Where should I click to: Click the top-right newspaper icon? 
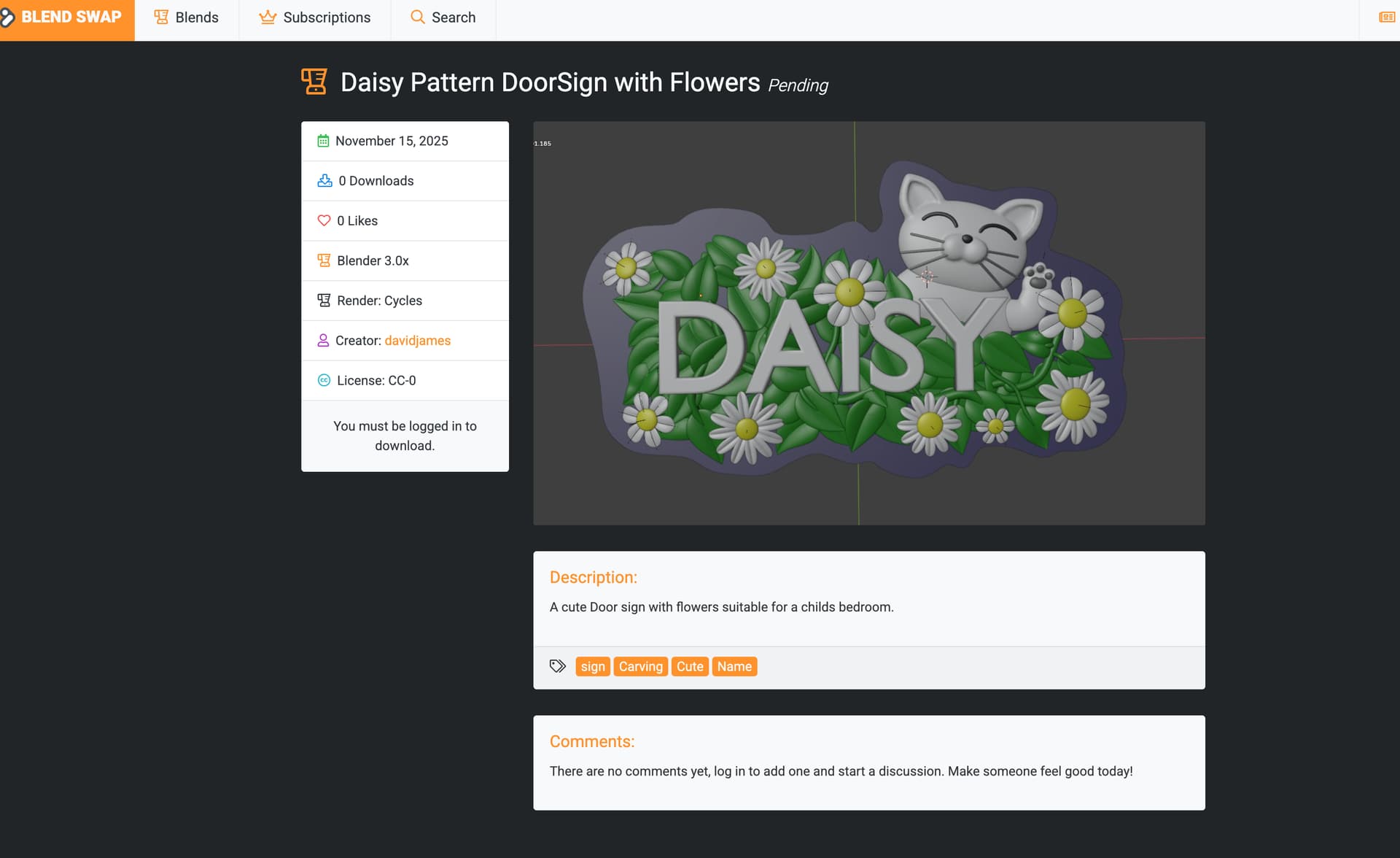pos(1386,18)
